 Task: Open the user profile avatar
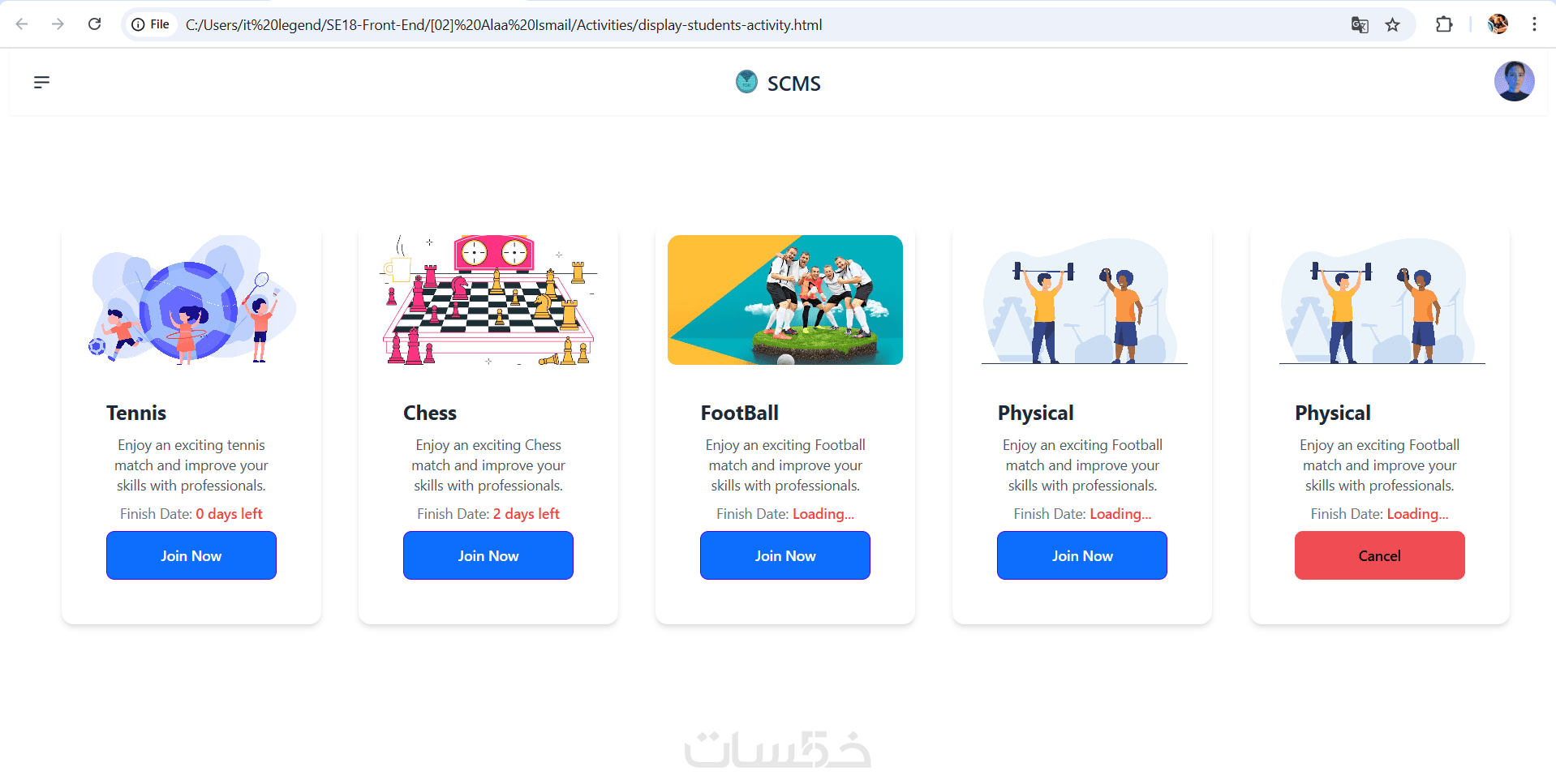(x=1514, y=81)
